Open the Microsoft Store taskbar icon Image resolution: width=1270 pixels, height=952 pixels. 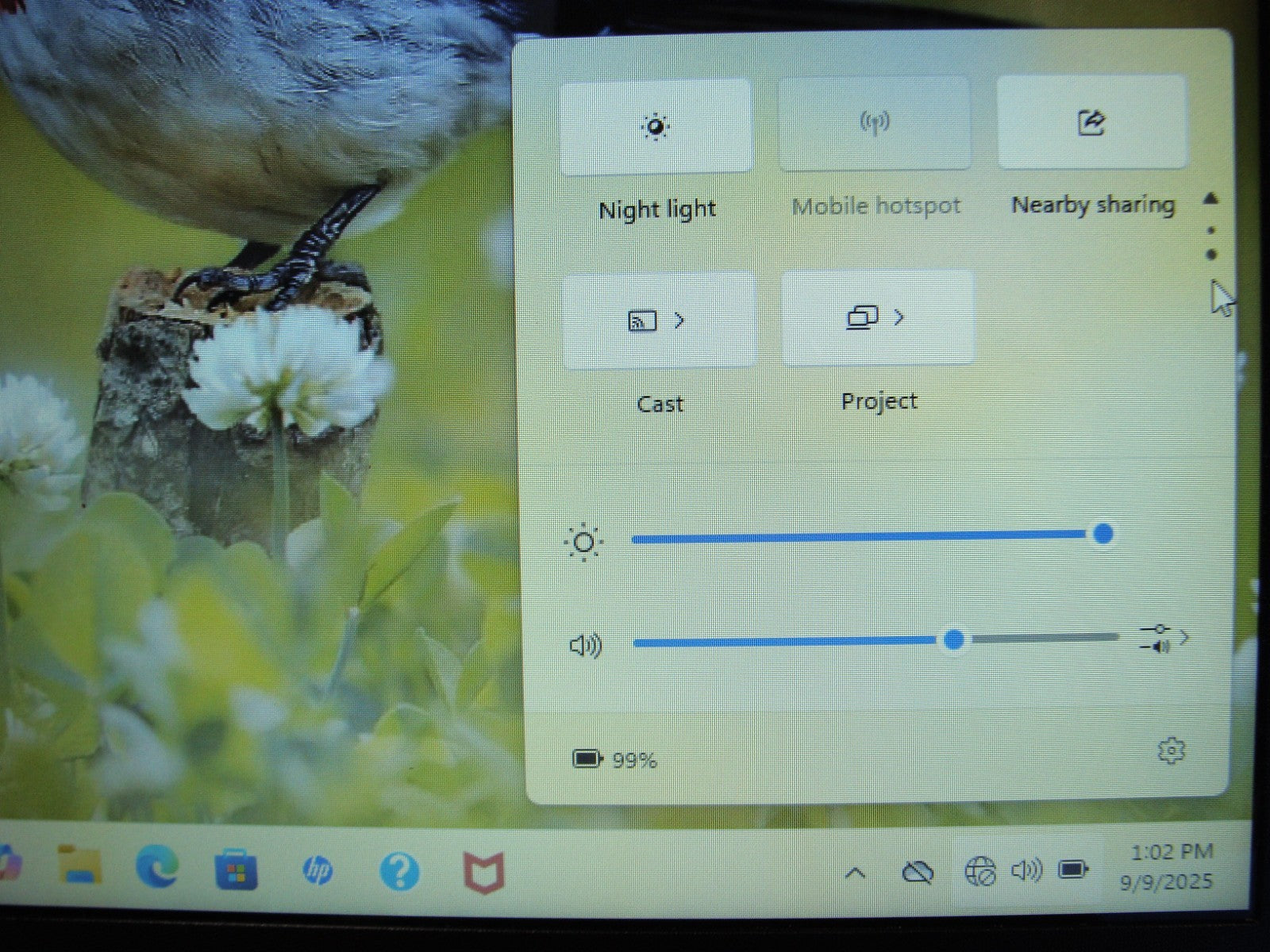tap(237, 870)
